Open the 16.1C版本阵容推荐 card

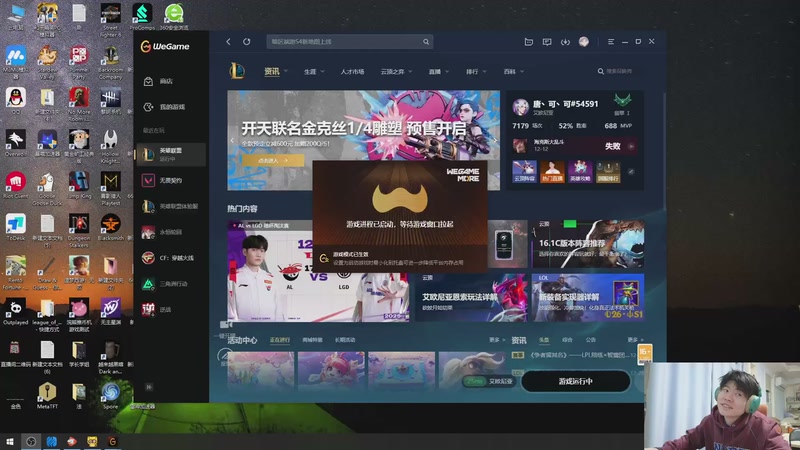588,244
